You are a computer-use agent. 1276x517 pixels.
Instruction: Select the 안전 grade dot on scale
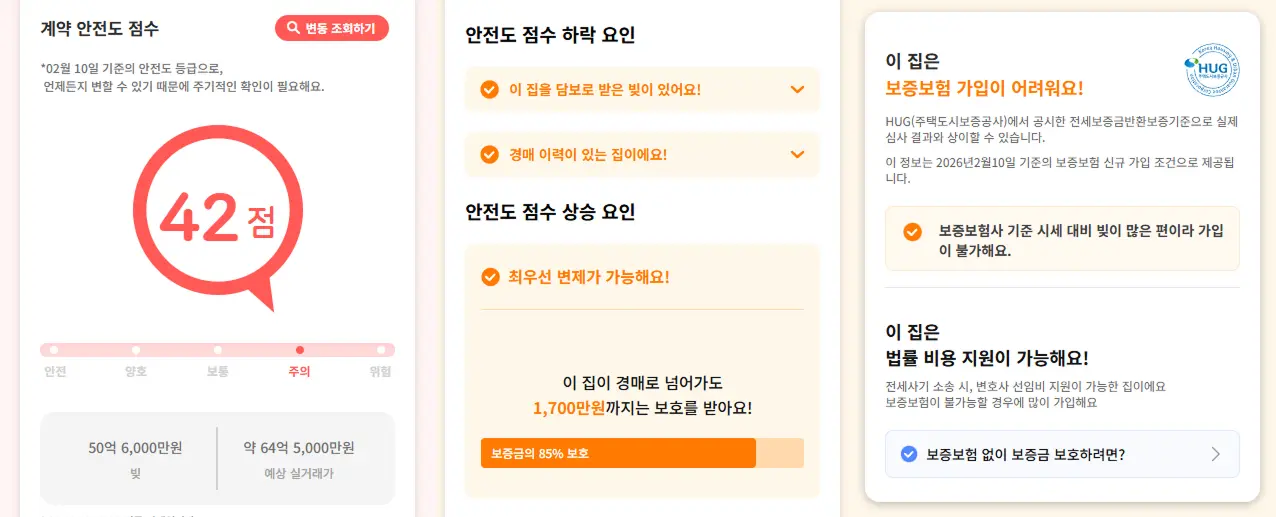click(54, 350)
